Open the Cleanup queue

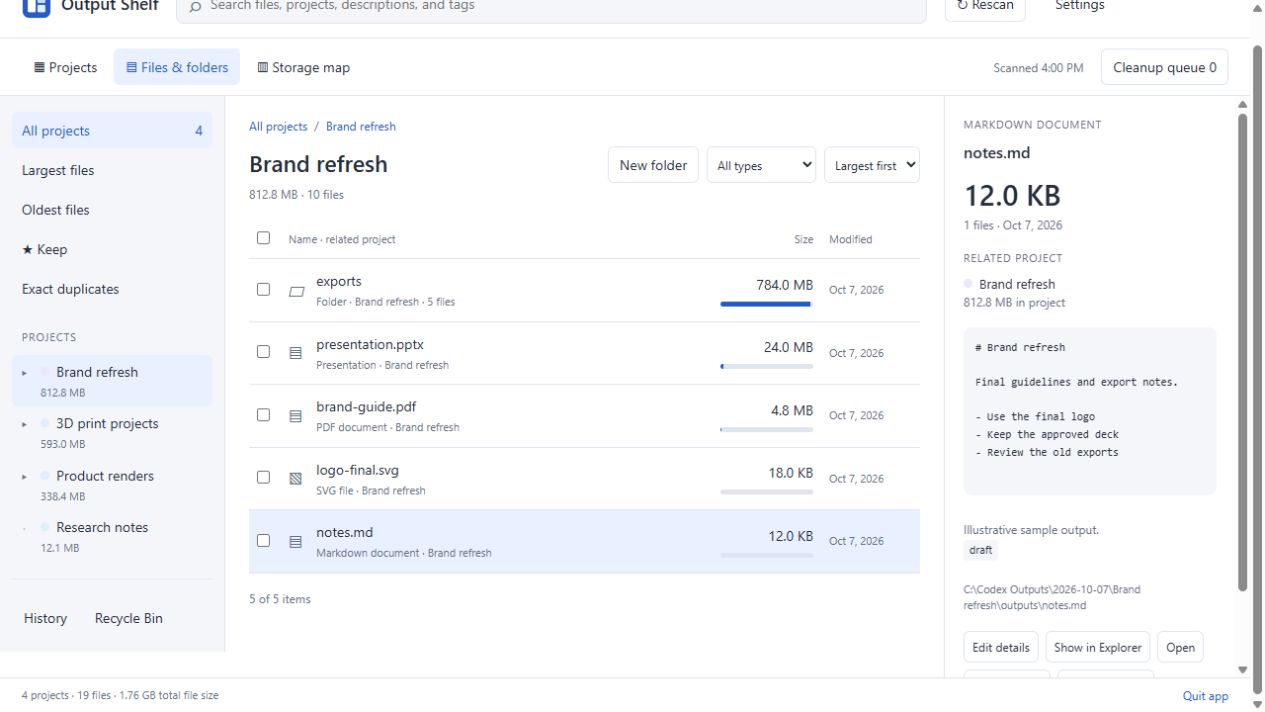click(x=1165, y=68)
